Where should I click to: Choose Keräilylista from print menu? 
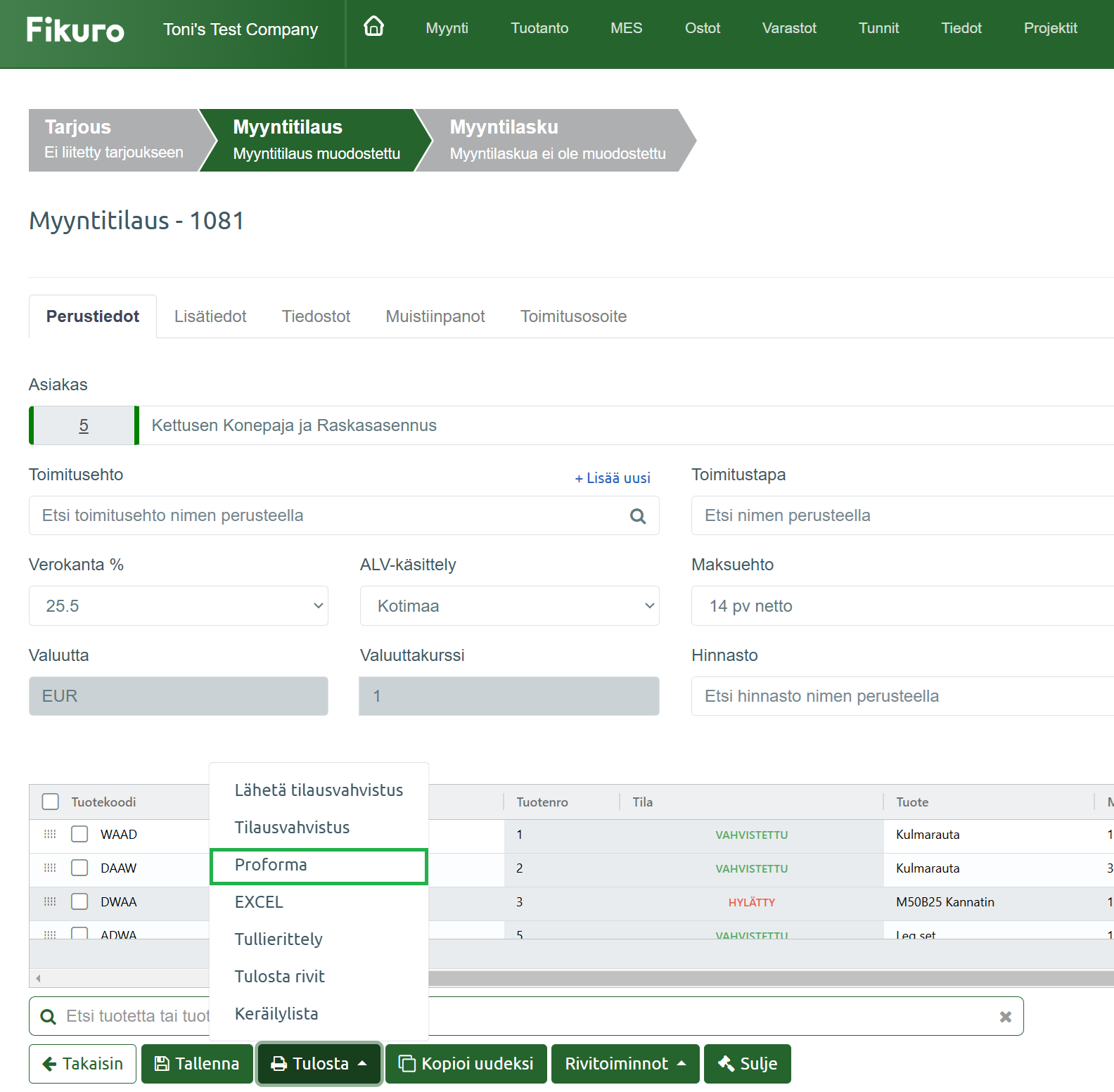[319, 1014]
